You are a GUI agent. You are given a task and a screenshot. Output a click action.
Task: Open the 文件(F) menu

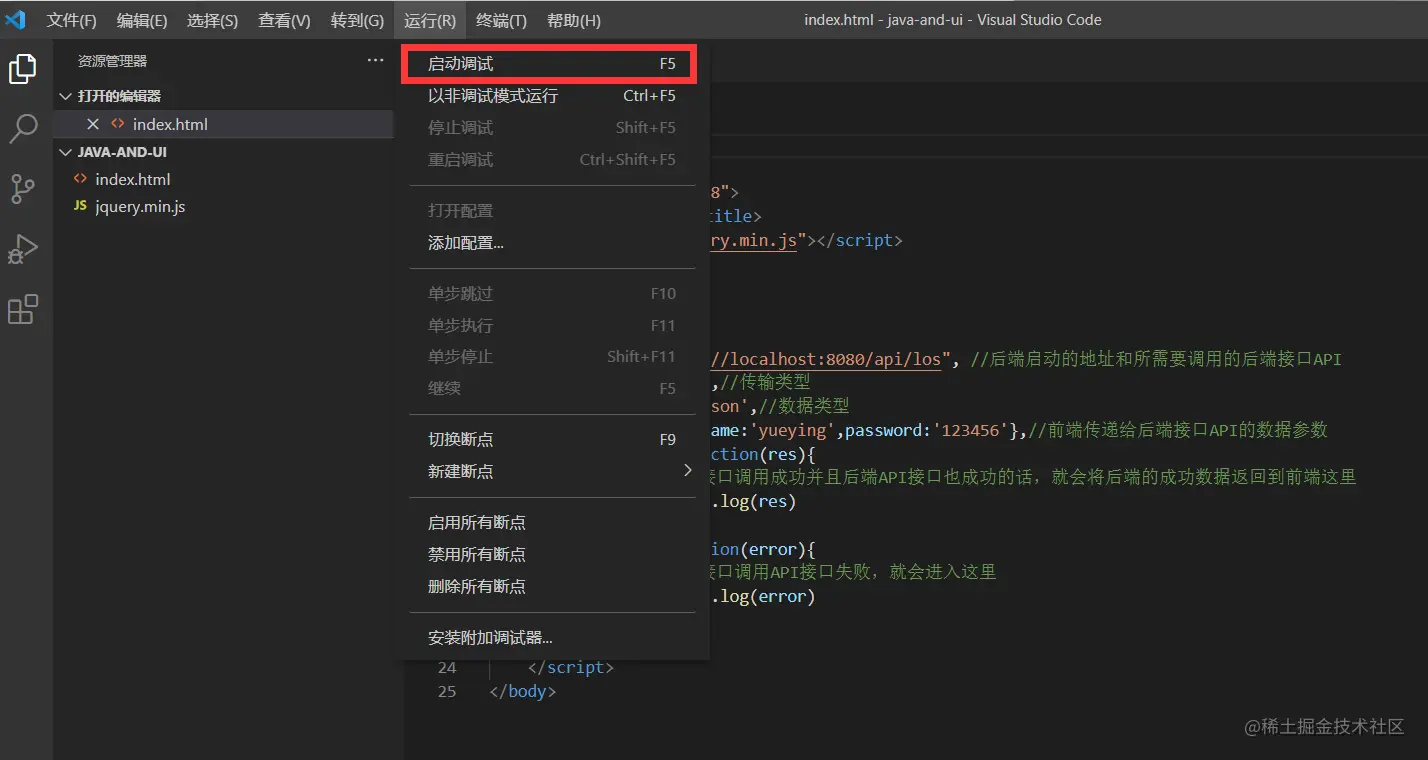tap(72, 20)
